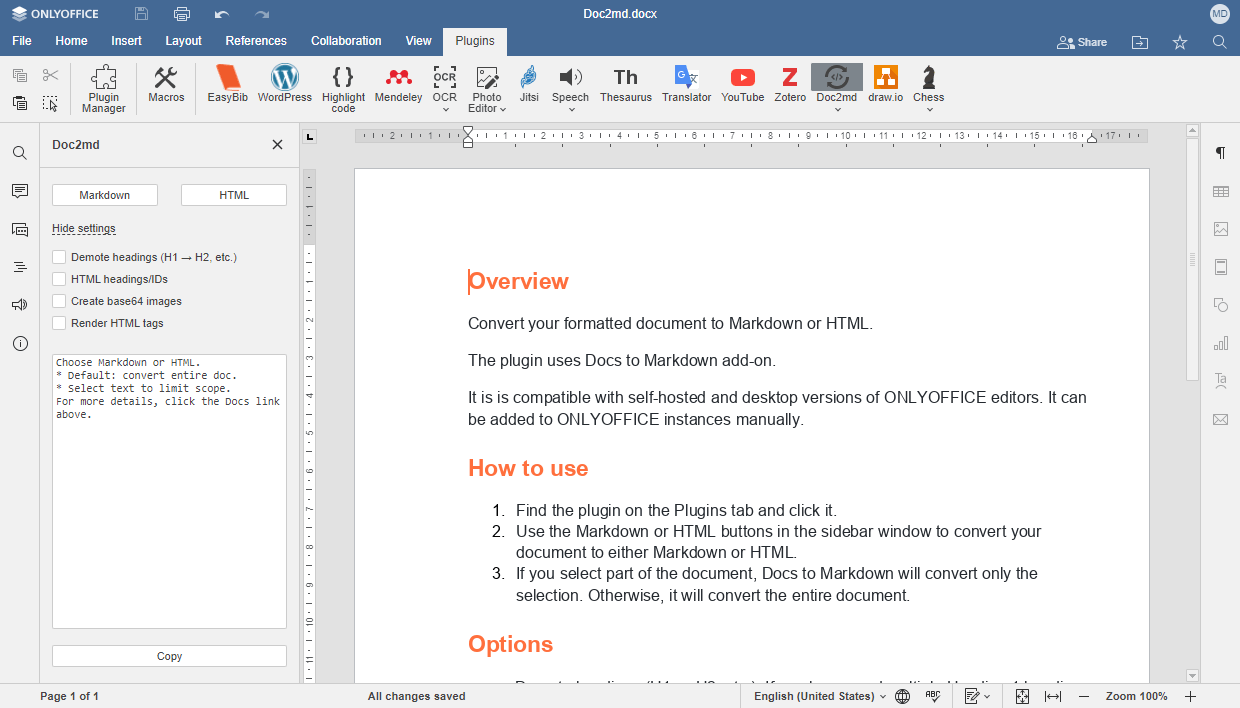1240x708 pixels.
Task: Open shape settings in right sidebar
Action: [1221, 305]
